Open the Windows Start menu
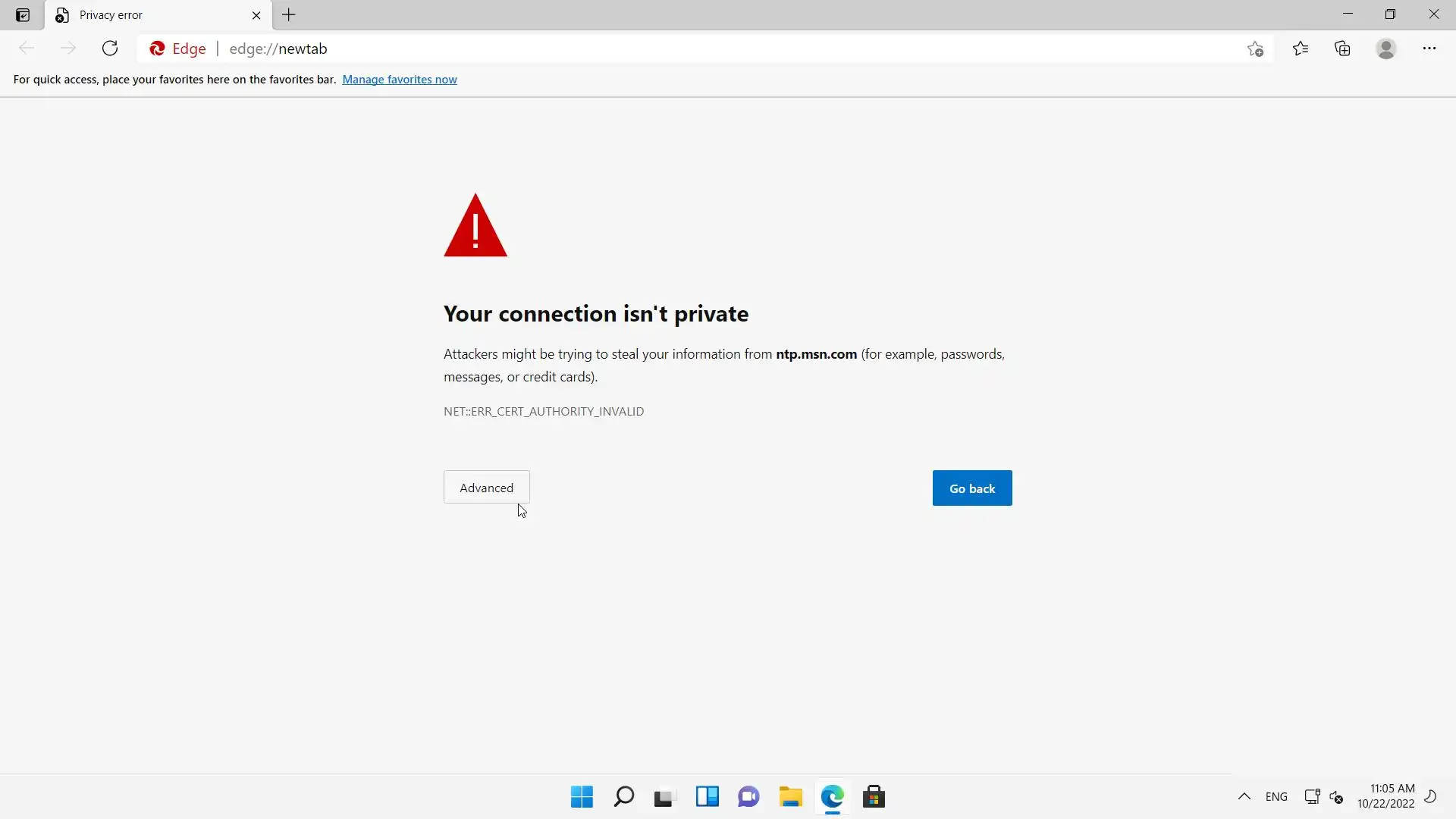 pyautogui.click(x=582, y=797)
